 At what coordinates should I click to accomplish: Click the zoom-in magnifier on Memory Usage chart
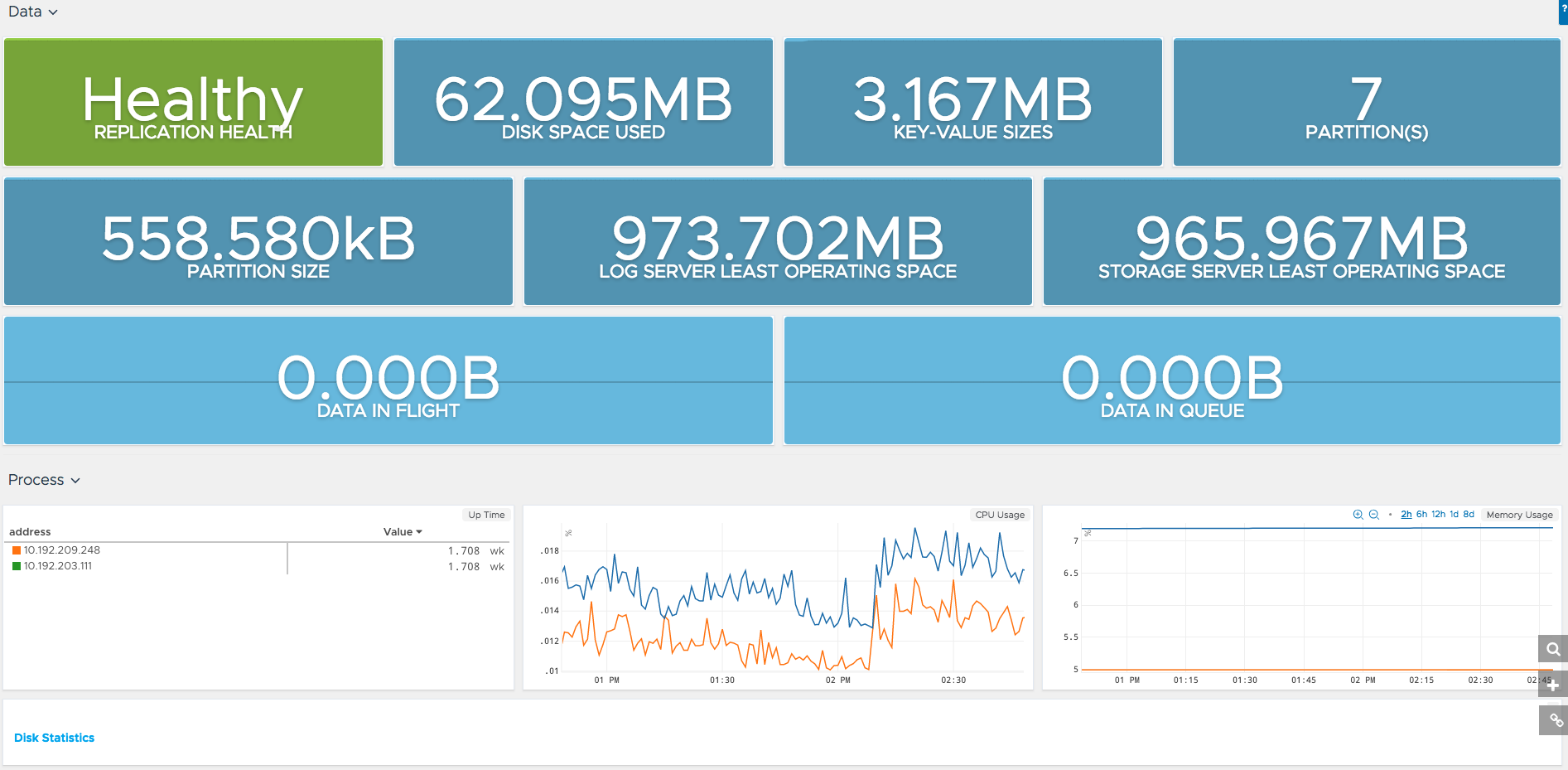tap(1358, 515)
